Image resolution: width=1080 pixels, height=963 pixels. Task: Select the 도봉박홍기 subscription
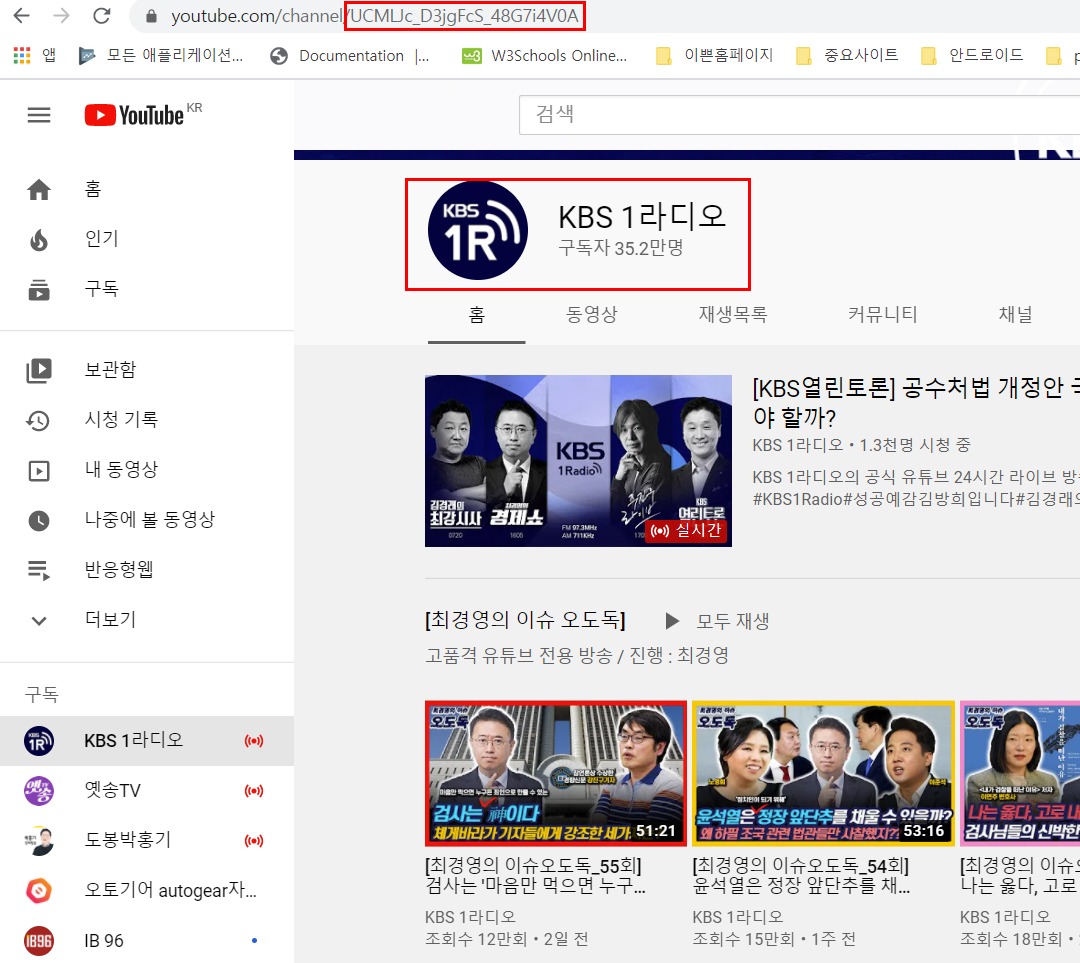pos(147,840)
